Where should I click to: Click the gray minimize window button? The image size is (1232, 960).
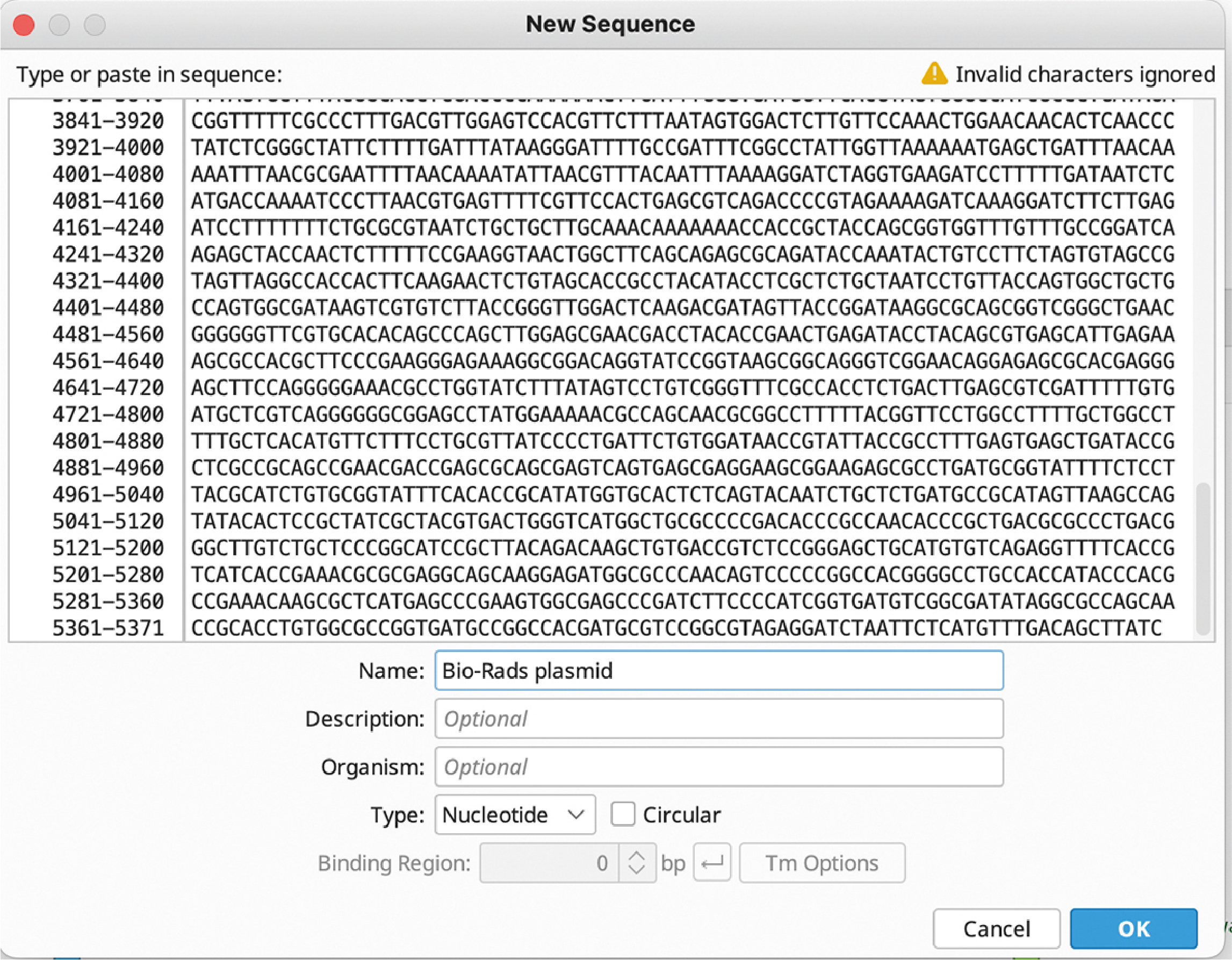coord(59,25)
